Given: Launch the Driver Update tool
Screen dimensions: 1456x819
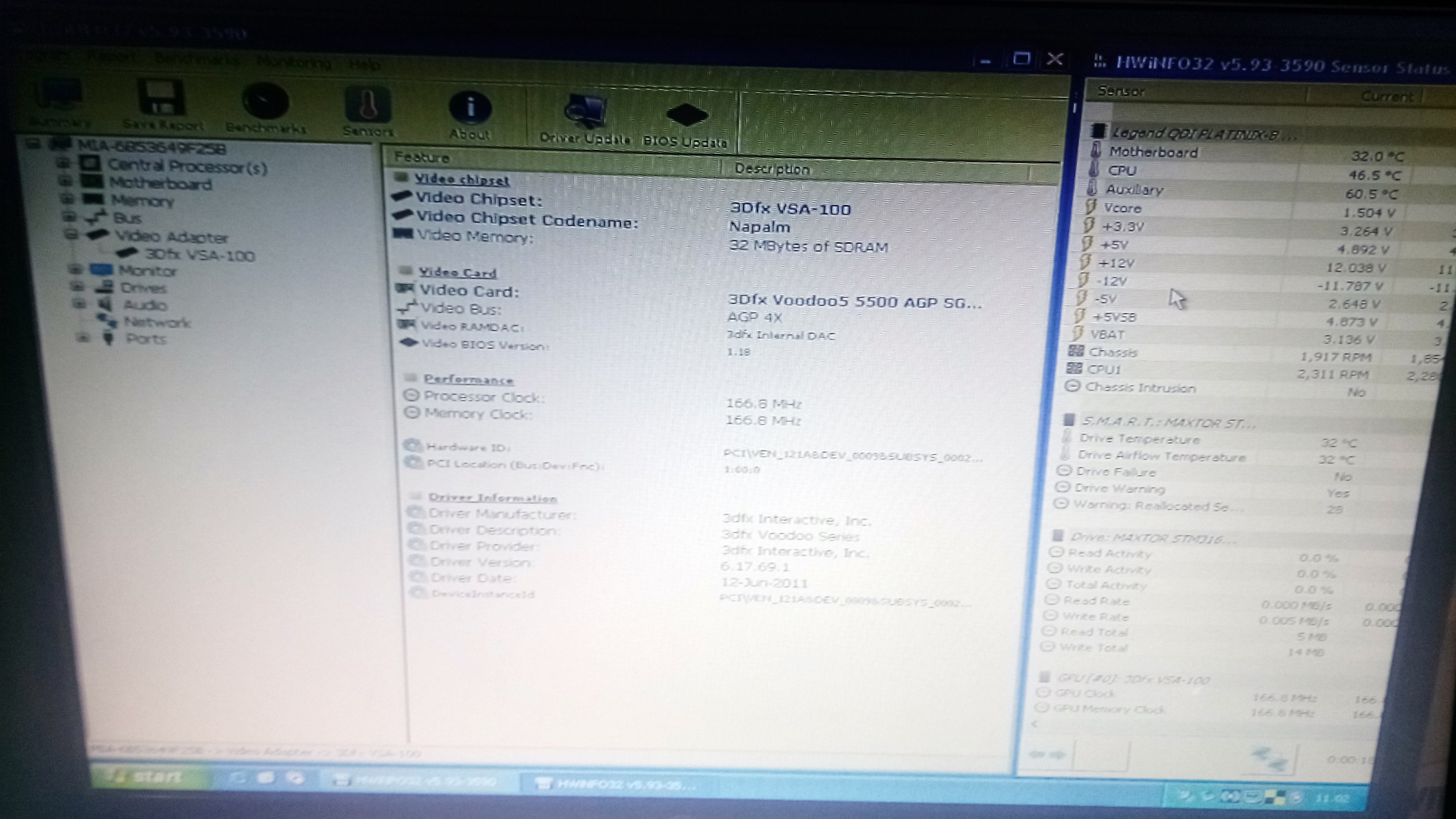Looking at the screenshot, I should tap(585, 120).
